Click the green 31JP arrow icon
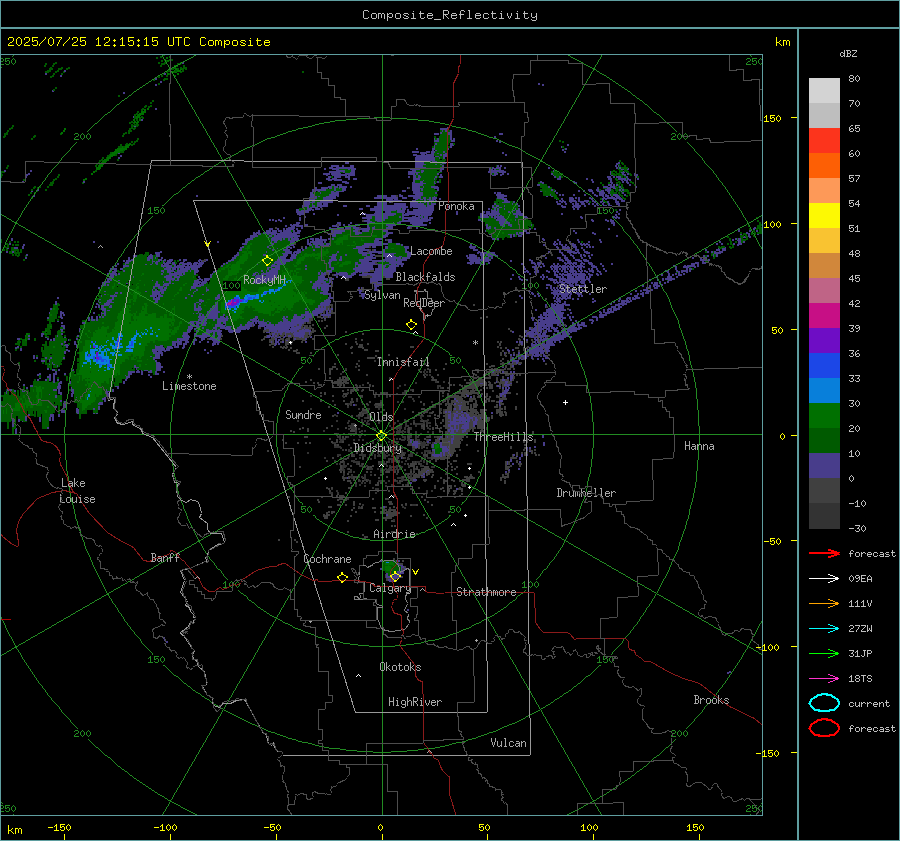 pos(824,653)
